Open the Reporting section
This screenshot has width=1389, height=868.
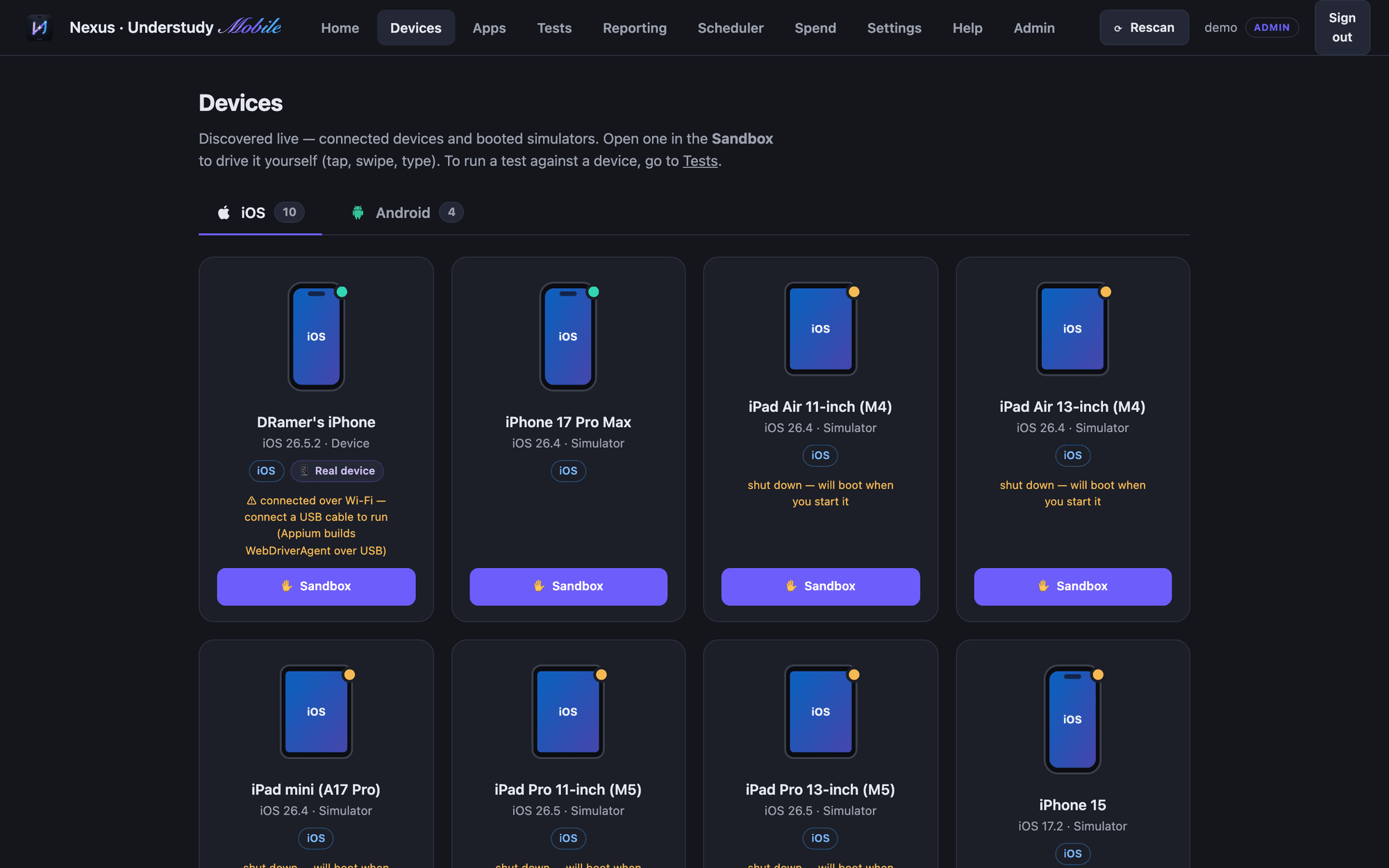point(635,28)
